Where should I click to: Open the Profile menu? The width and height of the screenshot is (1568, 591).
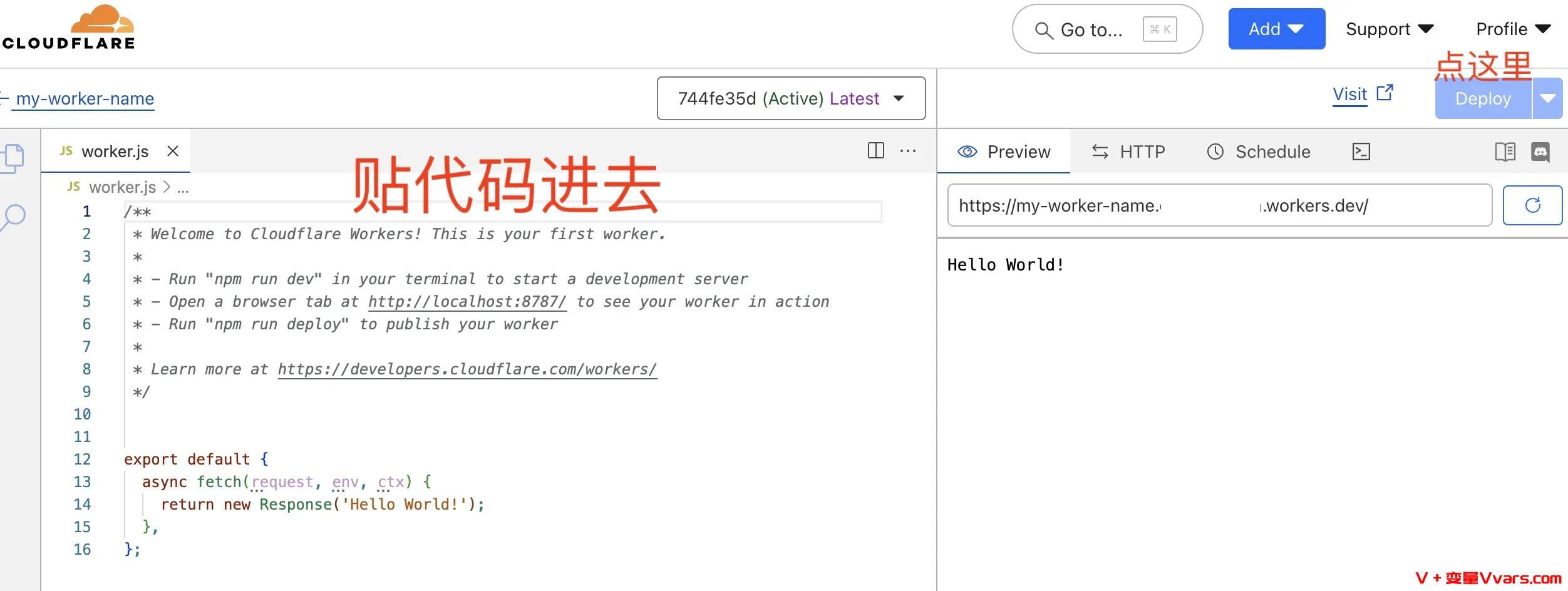tap(1512, 29)
